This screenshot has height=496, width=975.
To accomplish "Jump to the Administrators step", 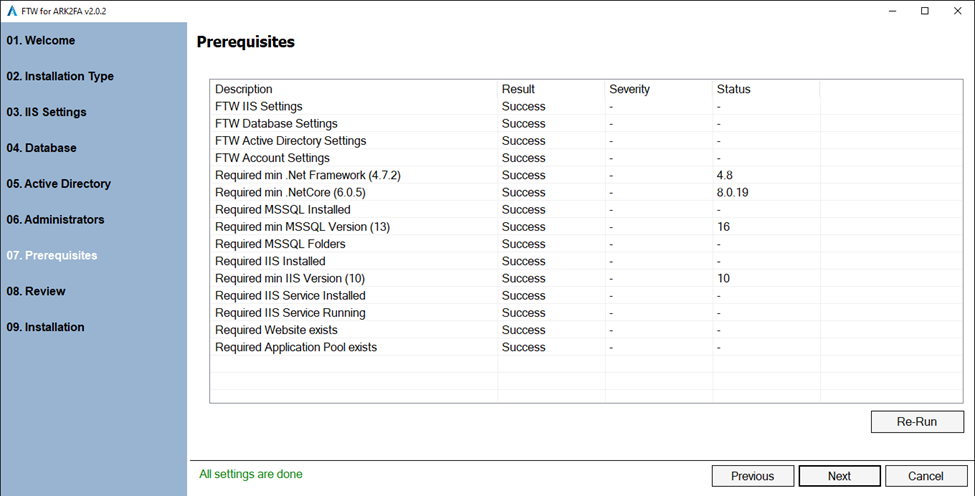I will pyautogui.click(x=55, y=220).
